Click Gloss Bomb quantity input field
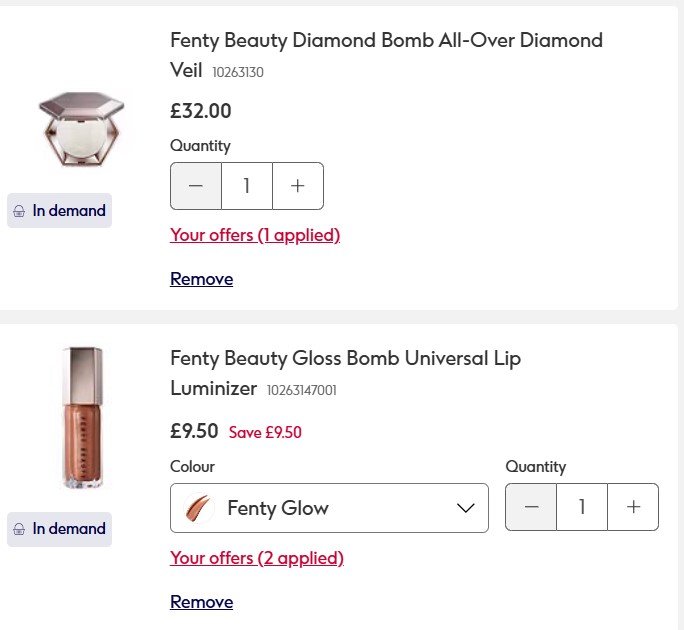This screenshot has width=684, height=630. click(582, 508)
